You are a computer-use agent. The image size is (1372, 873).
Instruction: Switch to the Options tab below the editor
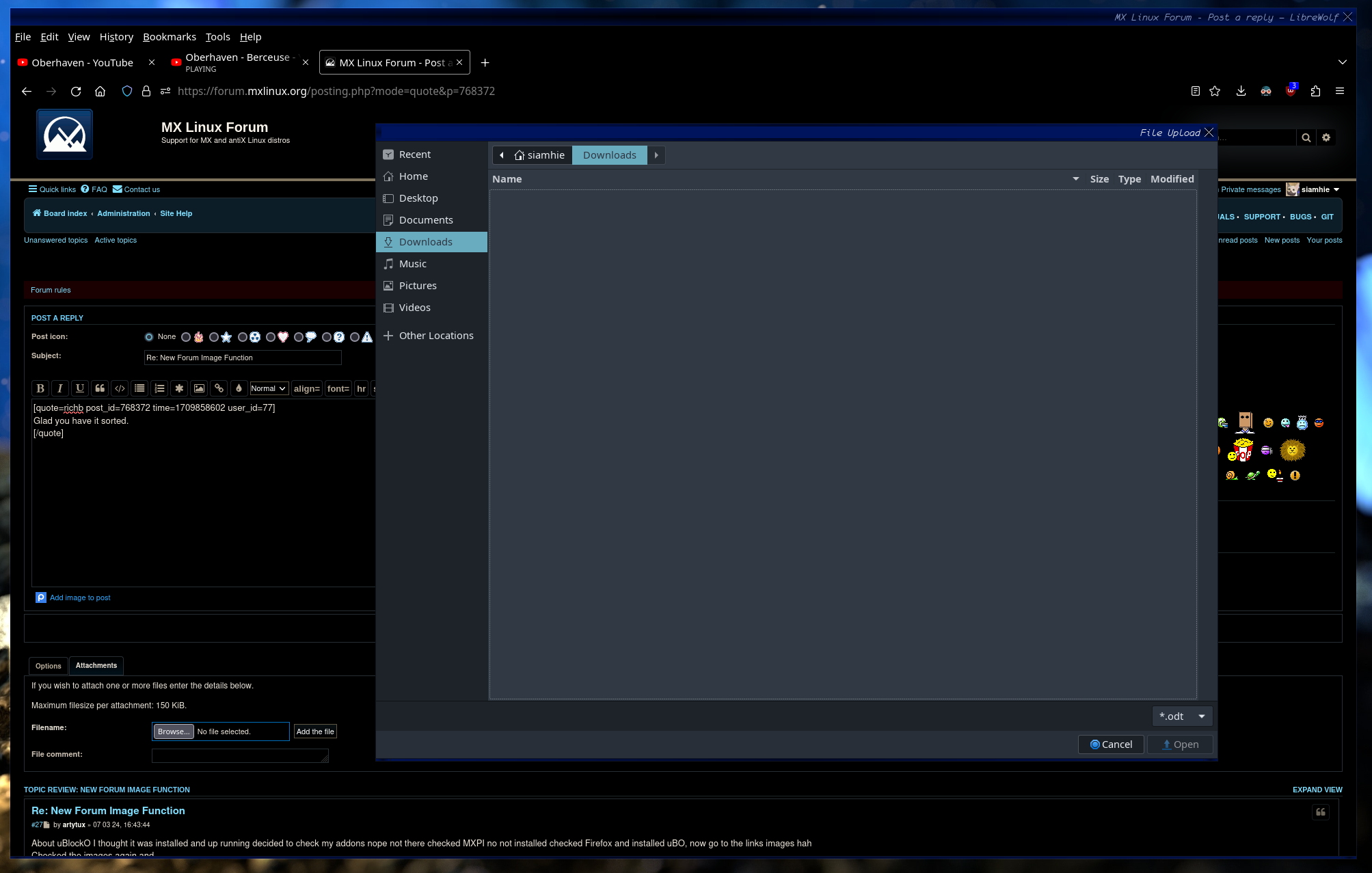49,666
